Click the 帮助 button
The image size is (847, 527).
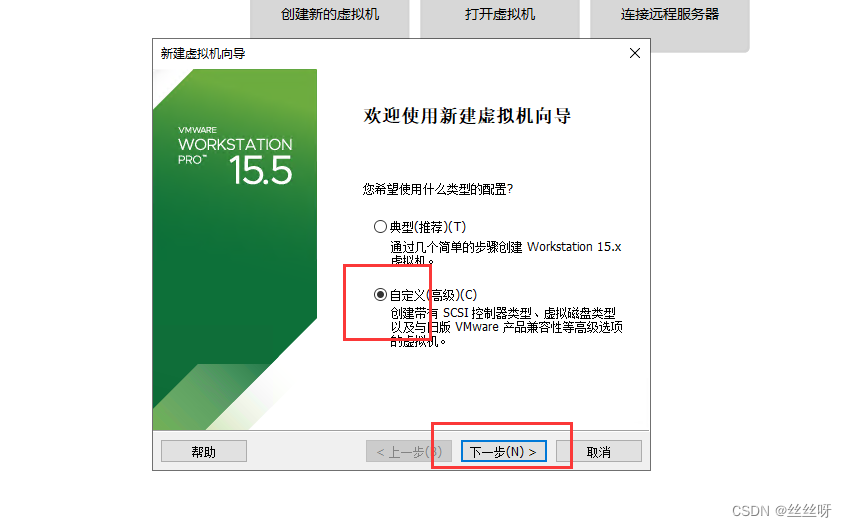point(204,451)
